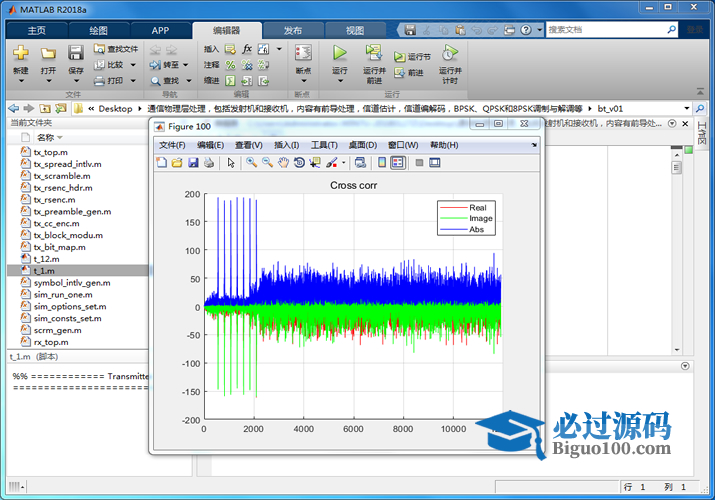This screenshot has width=715, height=500.
Task: Switch to the Plots (绘图) tab
Action: point(98,31)
